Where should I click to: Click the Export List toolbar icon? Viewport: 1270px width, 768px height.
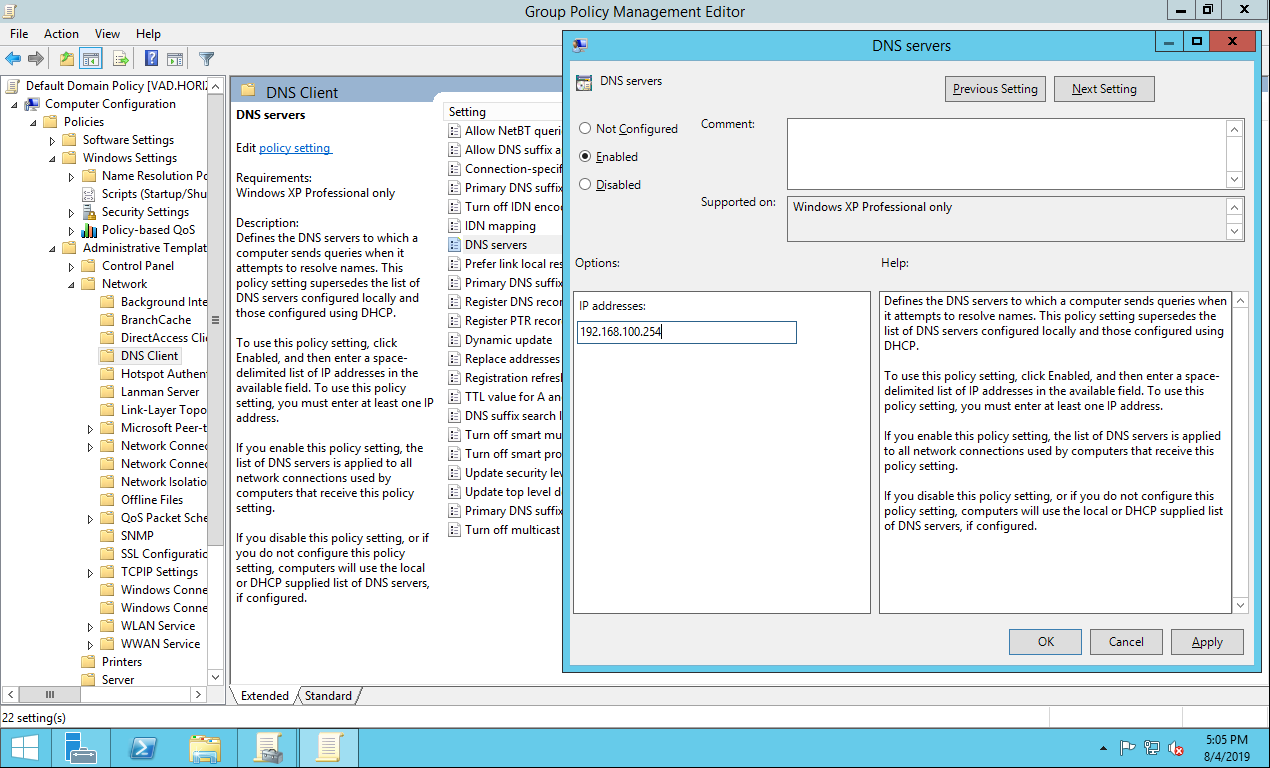[x=121, y=59]
